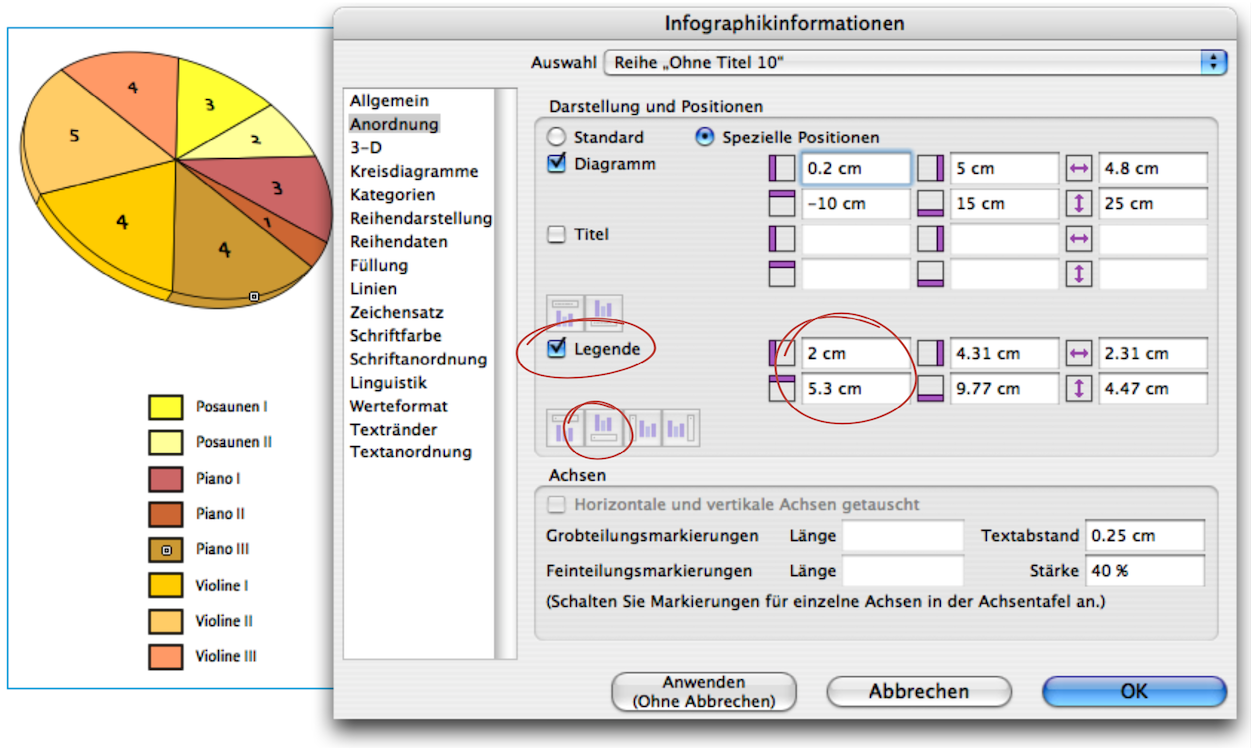Select legend-below-chart placement icon
Image resolution: width=1251 pixels, height=751 pixels.
[604, 428]
